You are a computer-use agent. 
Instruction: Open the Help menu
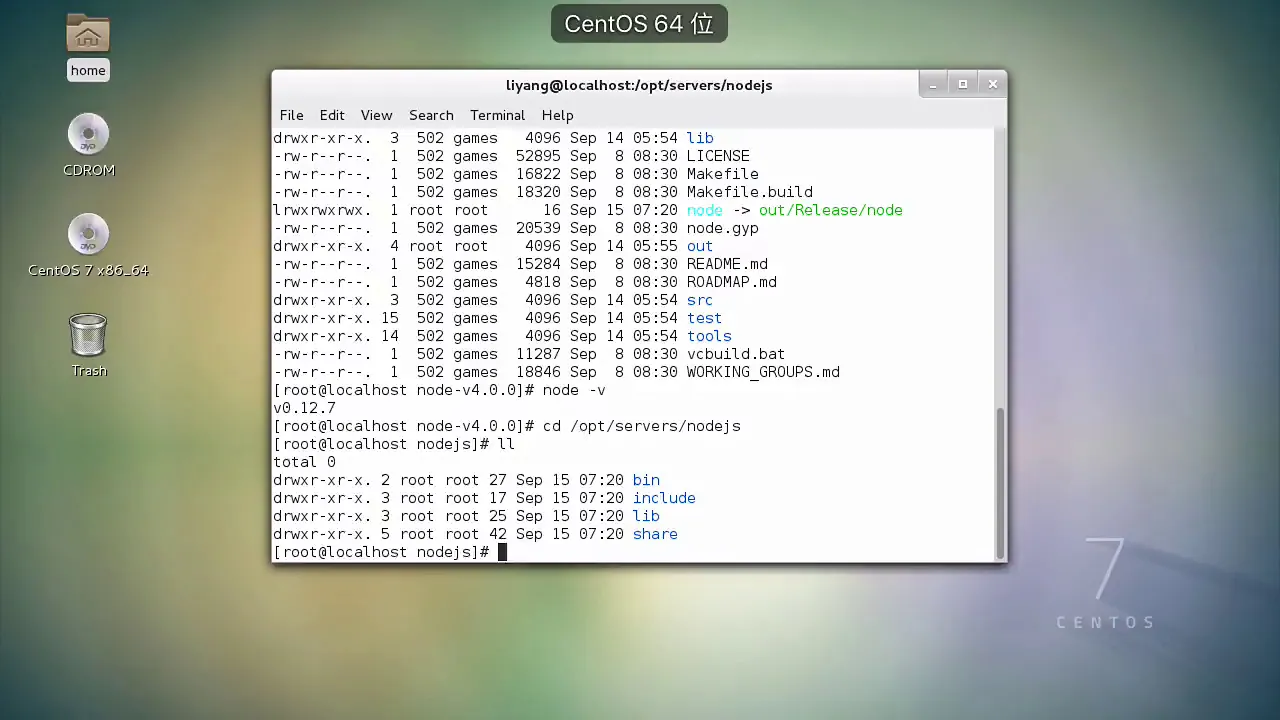[x=557, y=115]
